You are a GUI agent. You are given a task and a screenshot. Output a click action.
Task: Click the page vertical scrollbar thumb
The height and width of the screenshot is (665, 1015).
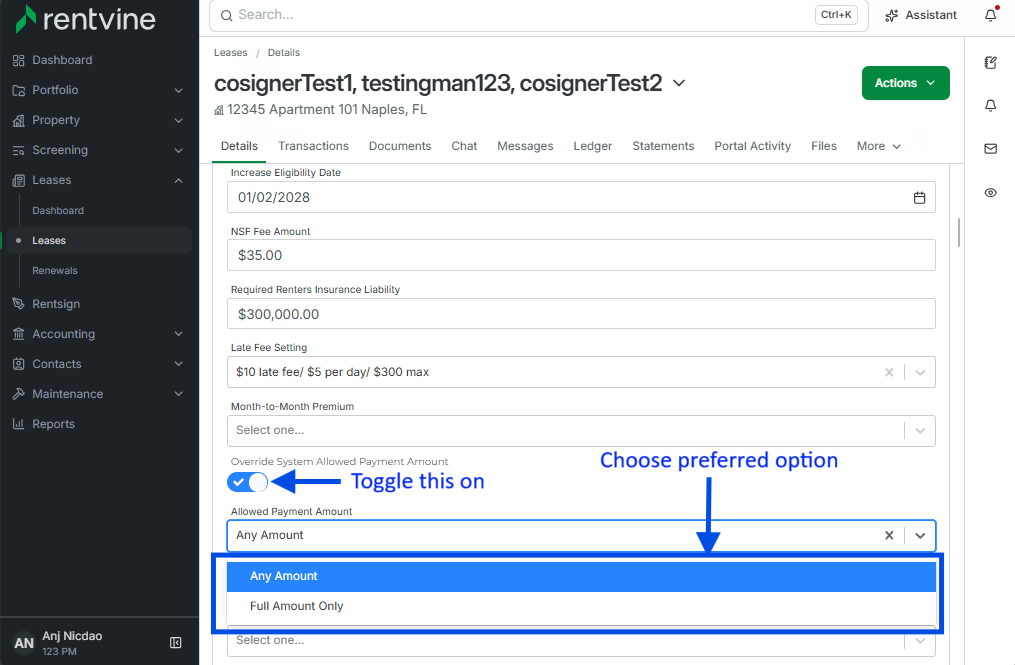click(959, 232)
